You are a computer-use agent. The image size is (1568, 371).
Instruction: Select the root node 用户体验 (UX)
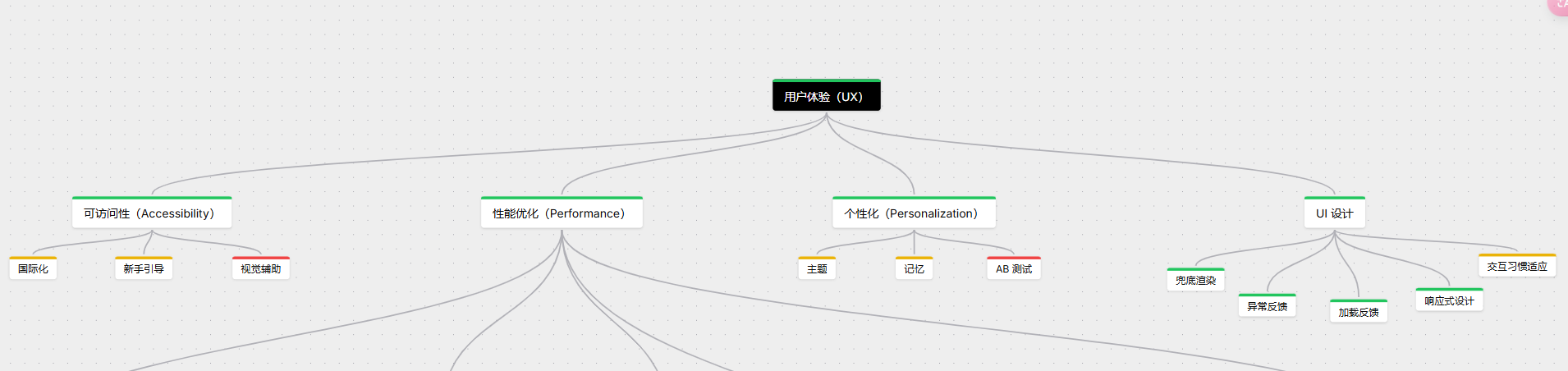[x=826, y=95]
